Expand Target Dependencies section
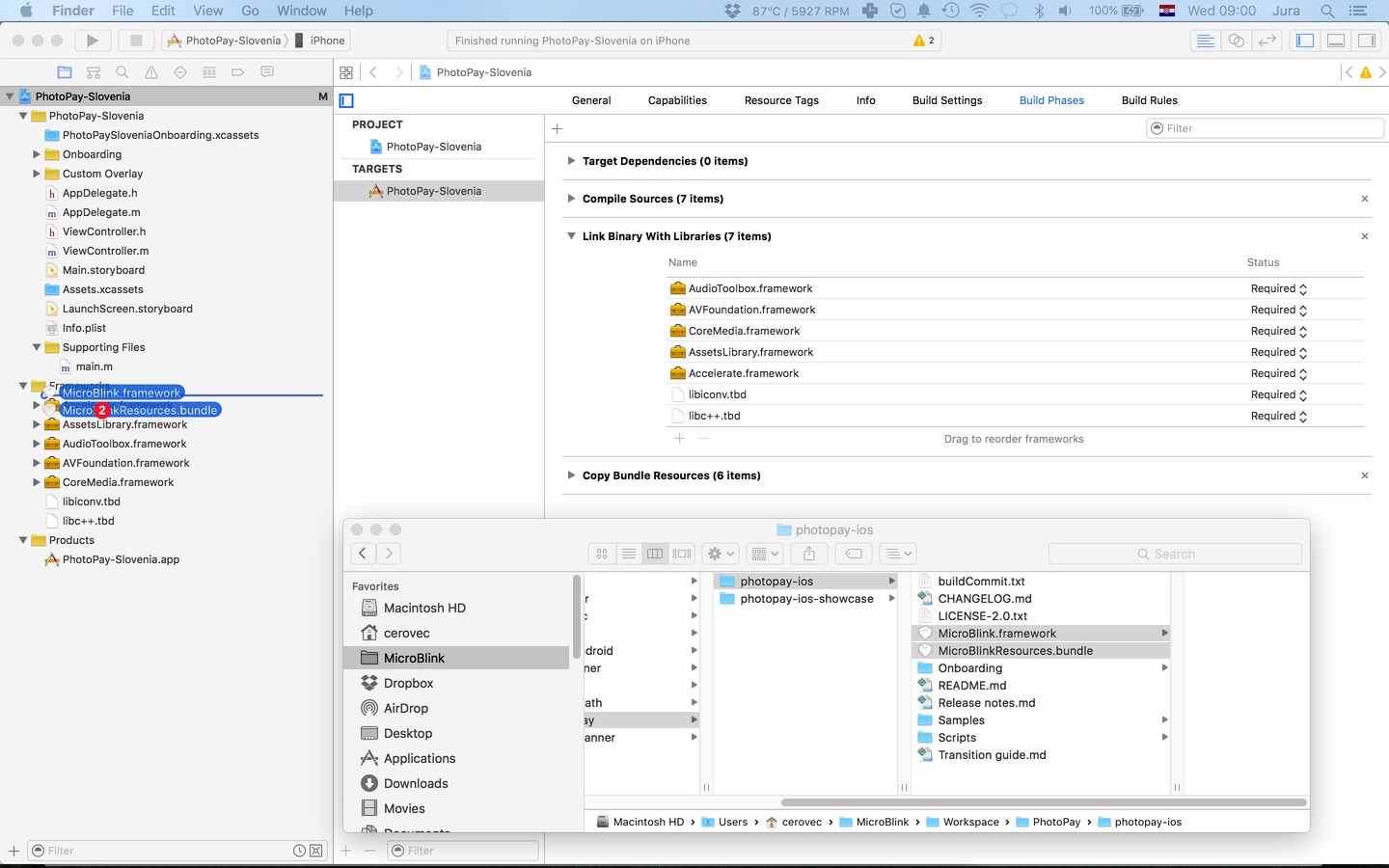This screenshot has width=1389, height=868. (x=571, y=161)
